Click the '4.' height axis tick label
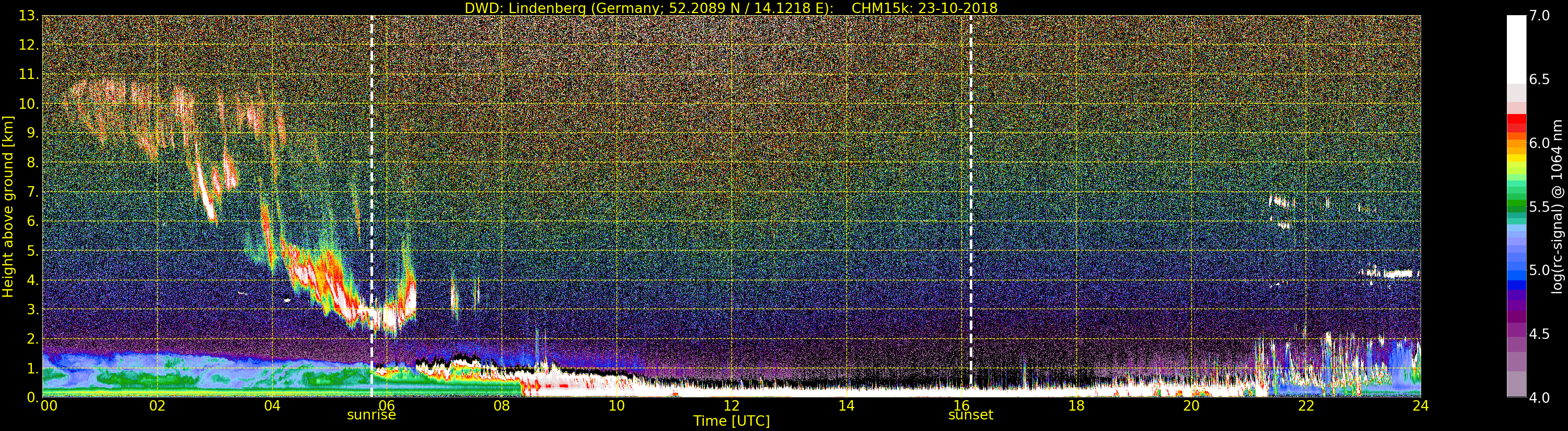This screenshot has width=1568, height=431. pyautogui.click(x=32, y=280)
